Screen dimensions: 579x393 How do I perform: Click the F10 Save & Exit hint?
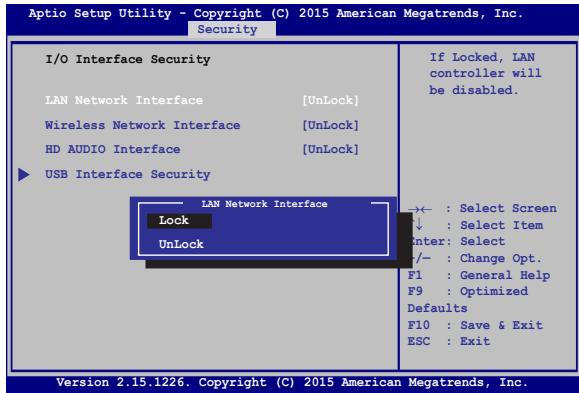point(475,325)
